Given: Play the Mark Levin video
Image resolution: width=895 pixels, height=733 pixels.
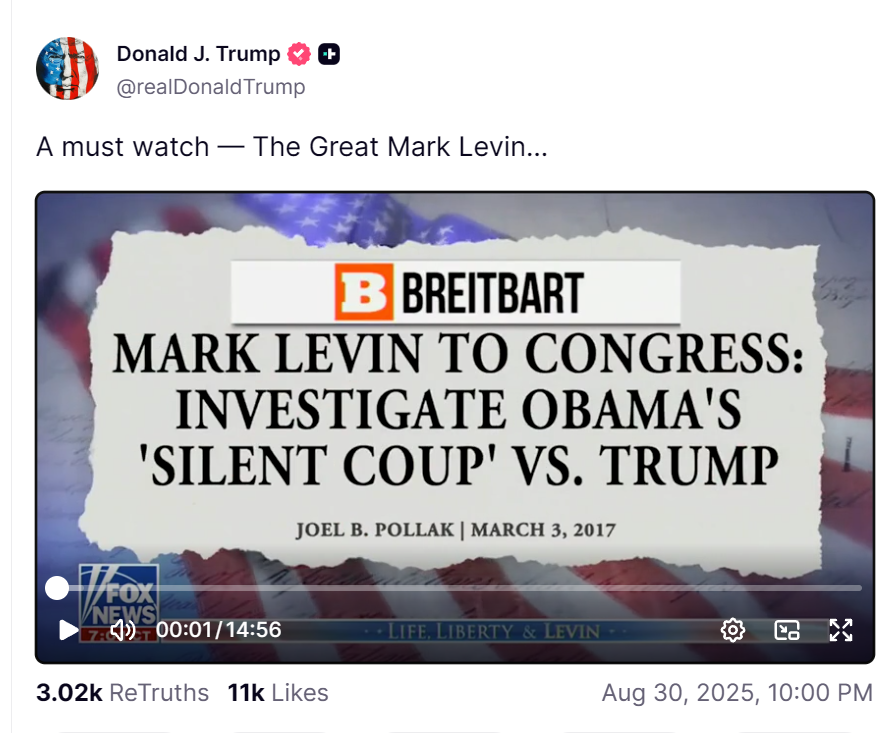Looking at the screenshot, I should pyautogui.click(x=68, y=630).
